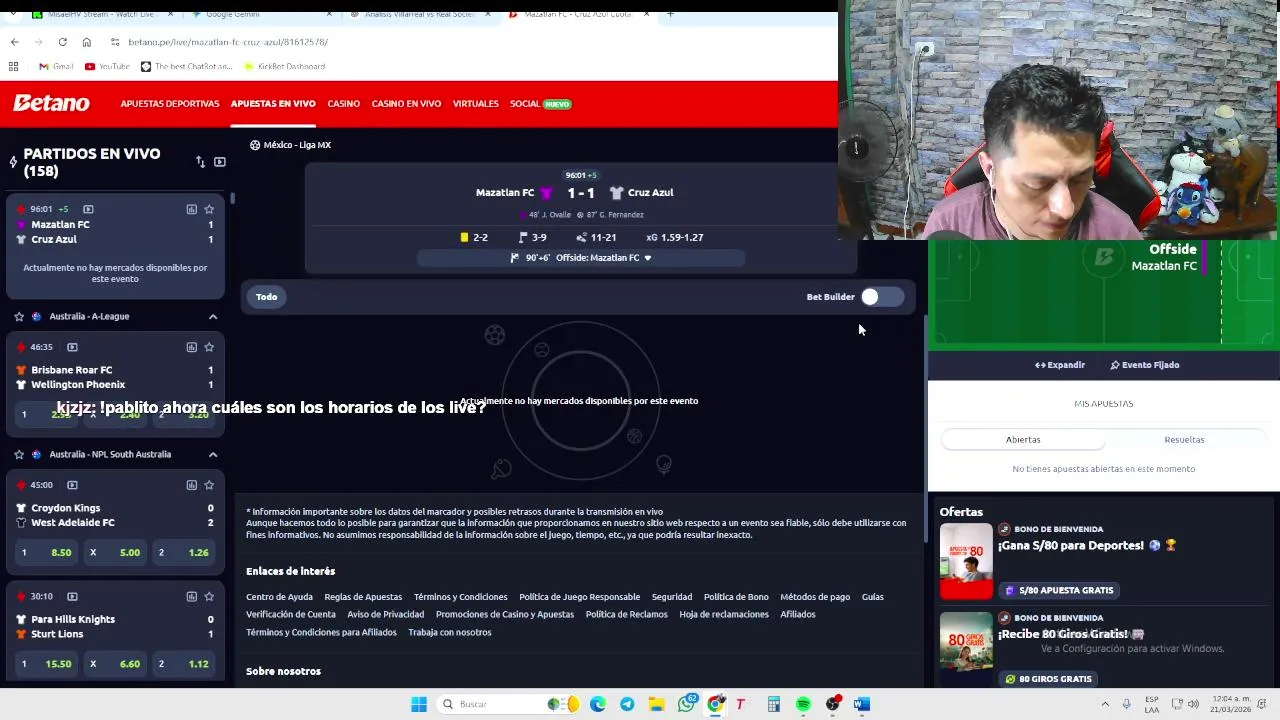Open Centro de Ayuda link

(279, 597)
